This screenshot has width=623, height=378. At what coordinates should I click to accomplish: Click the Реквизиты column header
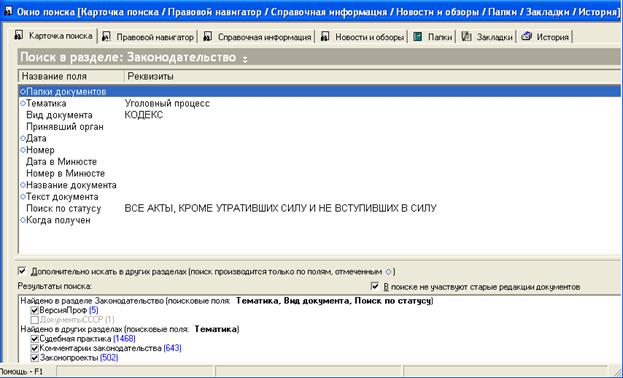point(372,76)
